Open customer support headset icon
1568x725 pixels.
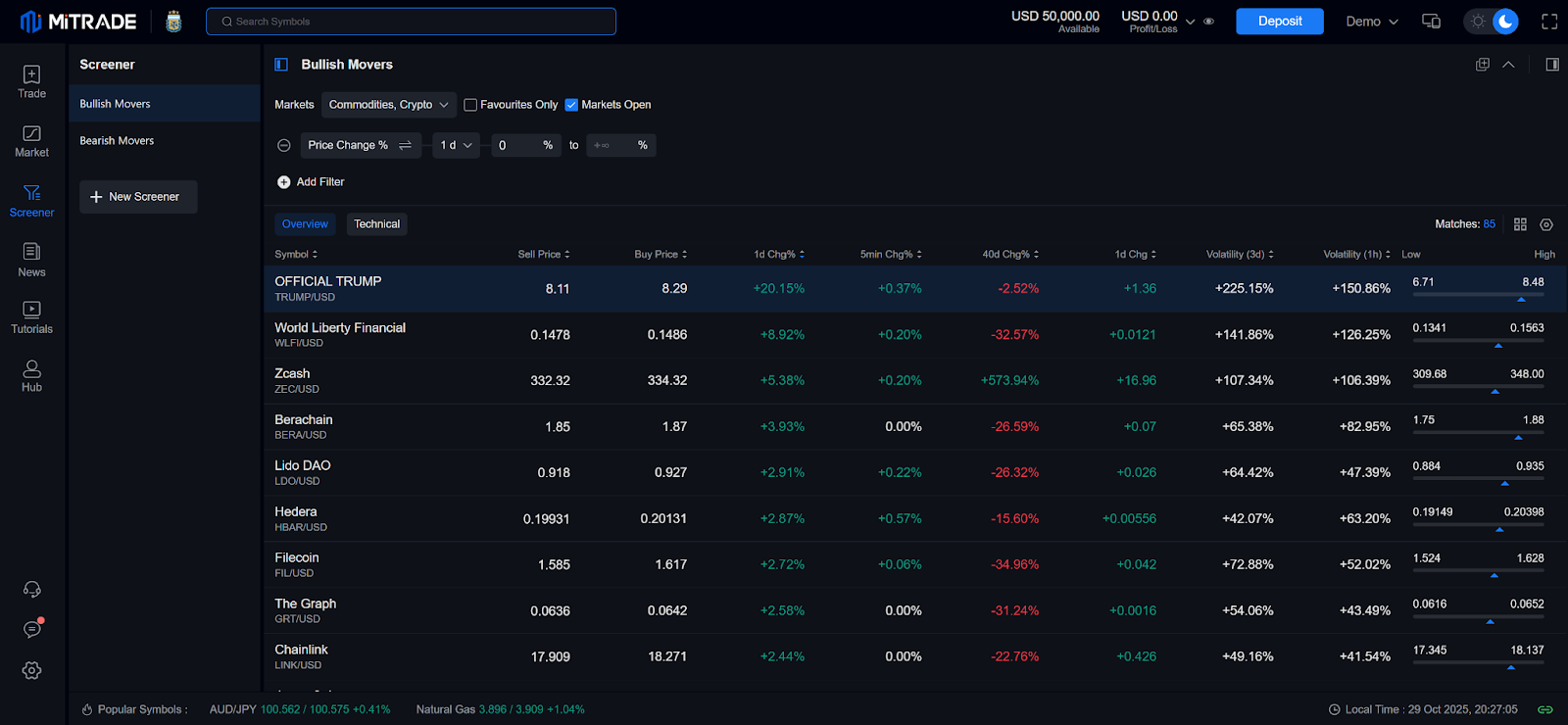coord(31,589)
